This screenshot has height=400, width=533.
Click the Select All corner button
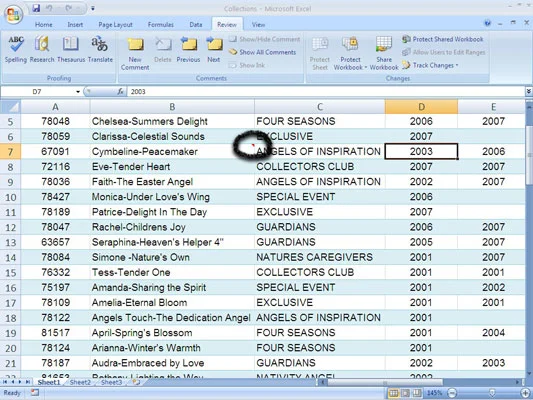point(11,107)
